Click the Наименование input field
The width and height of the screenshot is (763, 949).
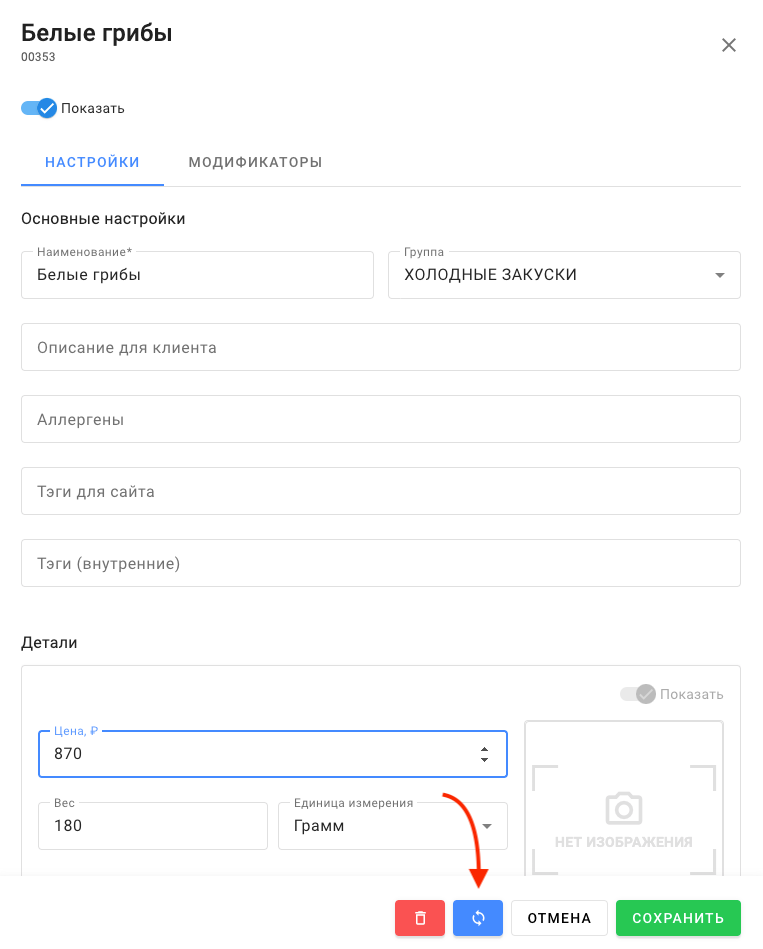click(x=196, y=275)
